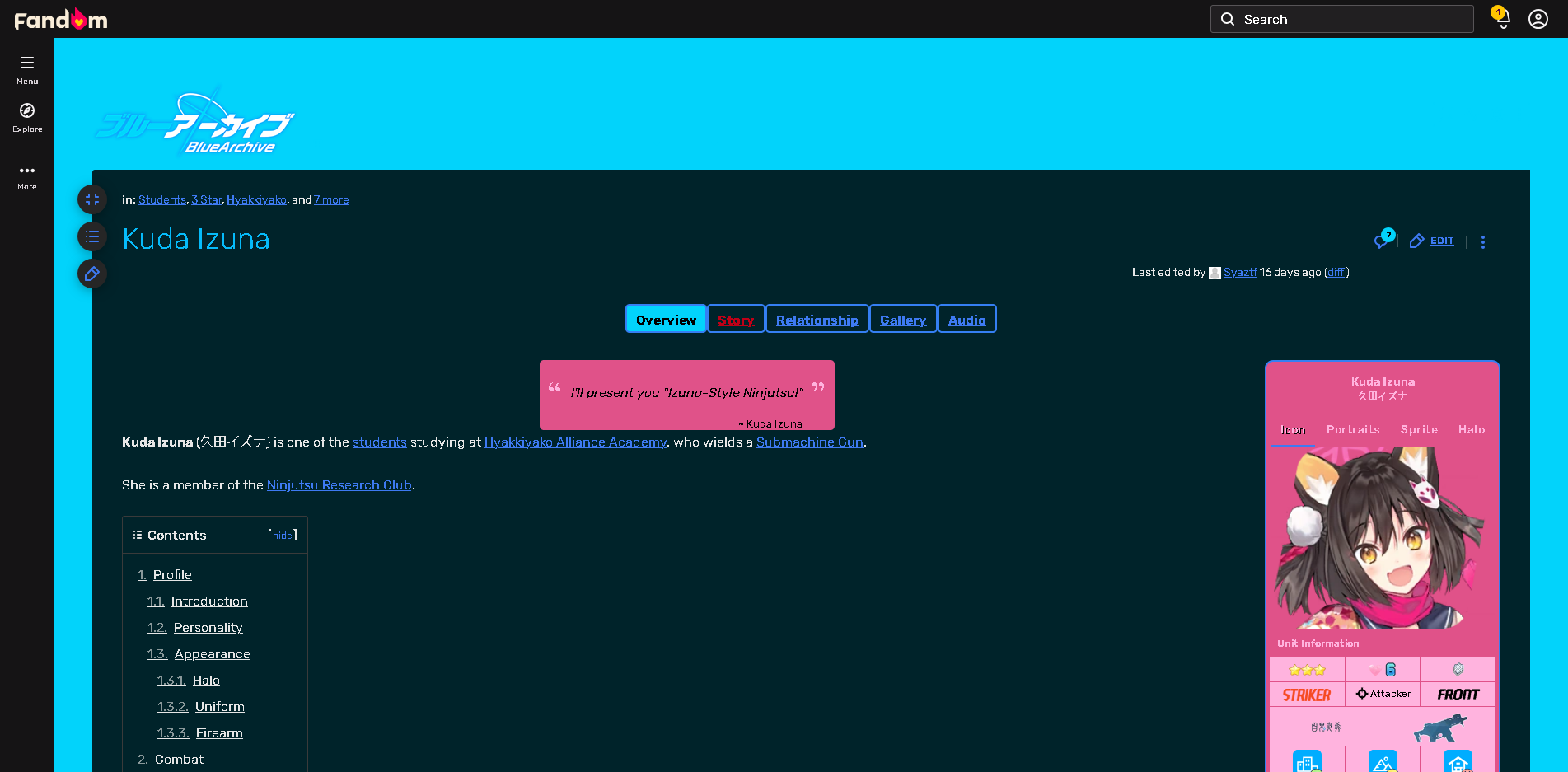The height and width of the screenshot is (772, 1568).
Task: Click the Blue Archive wiki logo
Action: pyautogui.click(x=195, y=121)
